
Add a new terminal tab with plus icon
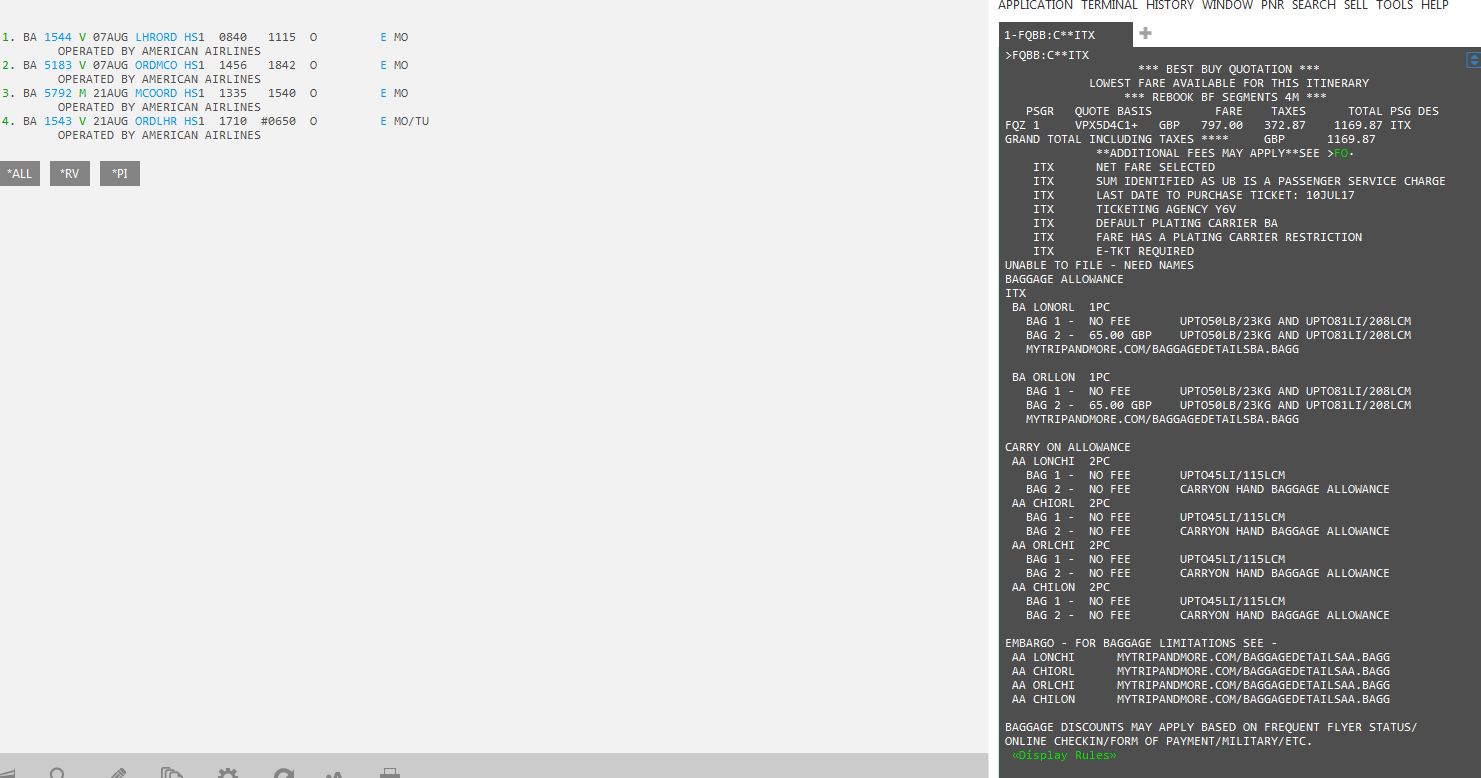point(1145,33)
